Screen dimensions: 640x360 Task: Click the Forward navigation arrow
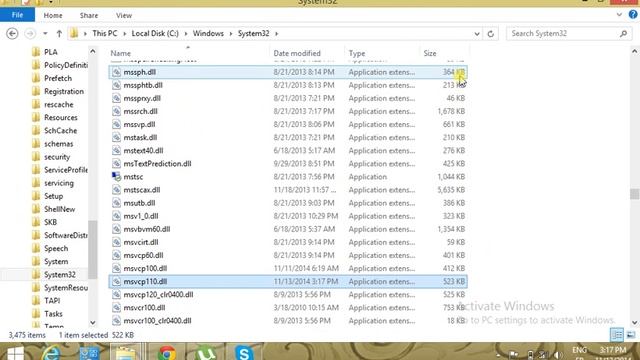(x=30, y=33)
